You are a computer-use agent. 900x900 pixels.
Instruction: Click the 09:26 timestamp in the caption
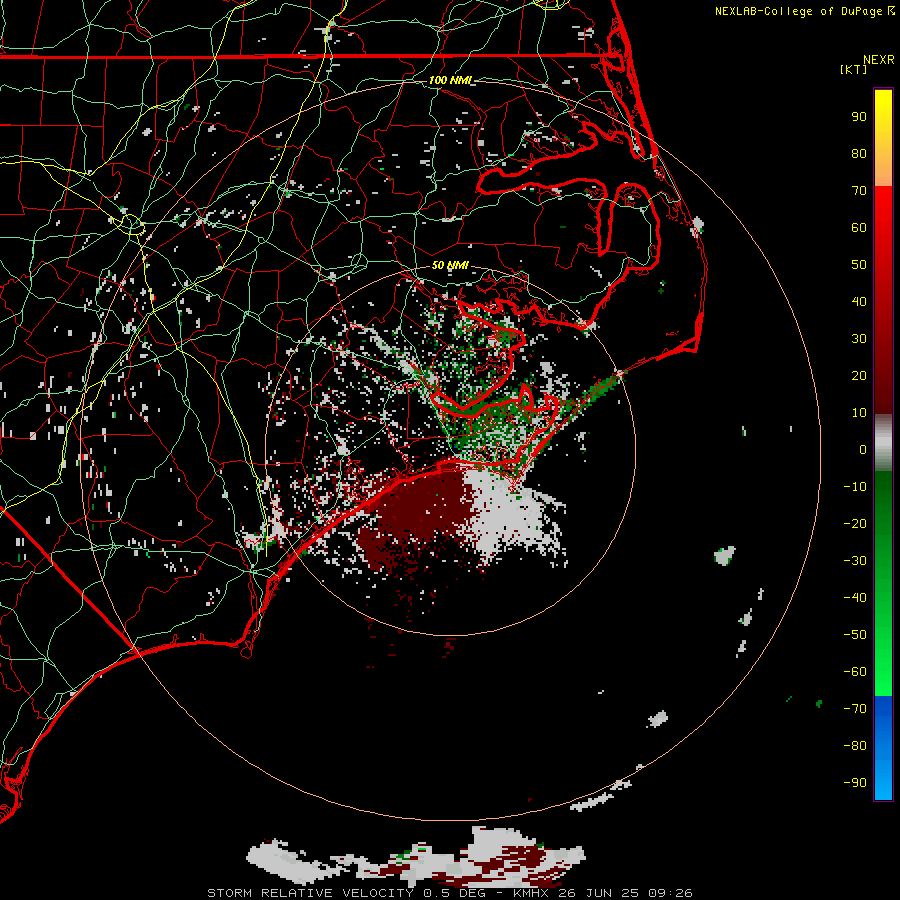[670, 893]
